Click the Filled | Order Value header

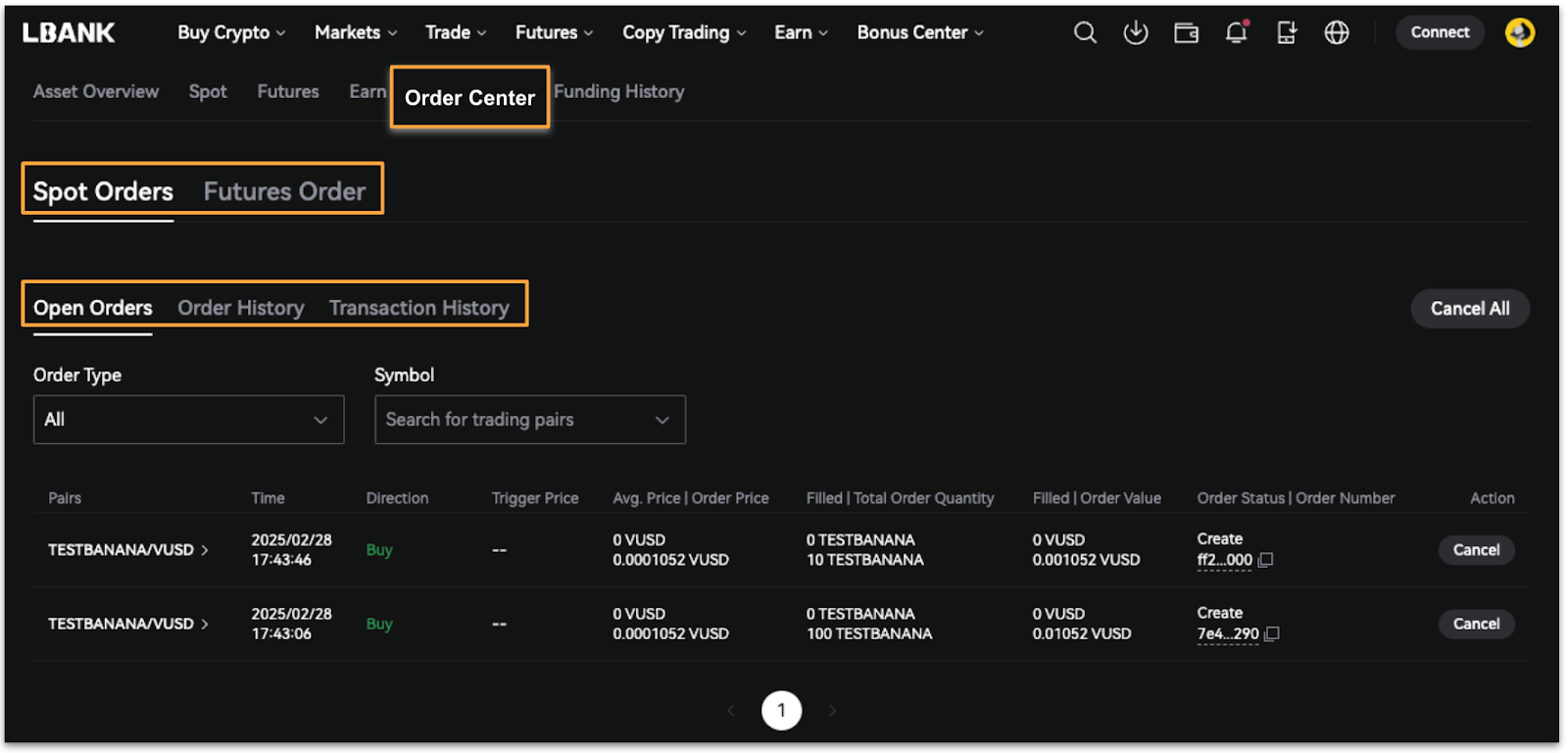tap(1097, 498)
